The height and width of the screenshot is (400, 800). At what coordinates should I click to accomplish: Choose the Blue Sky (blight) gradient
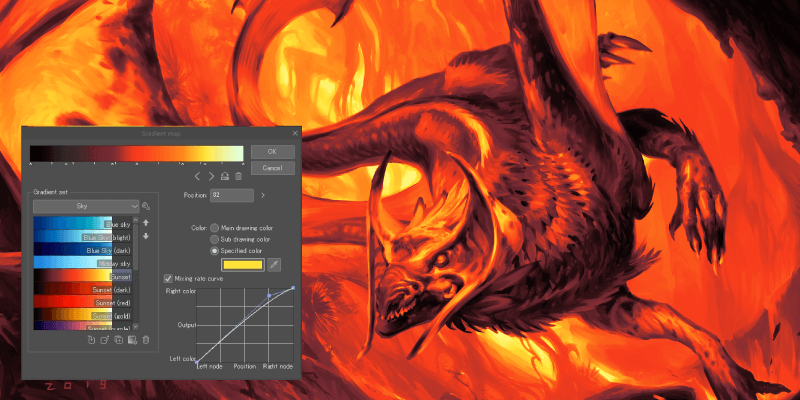83,237
